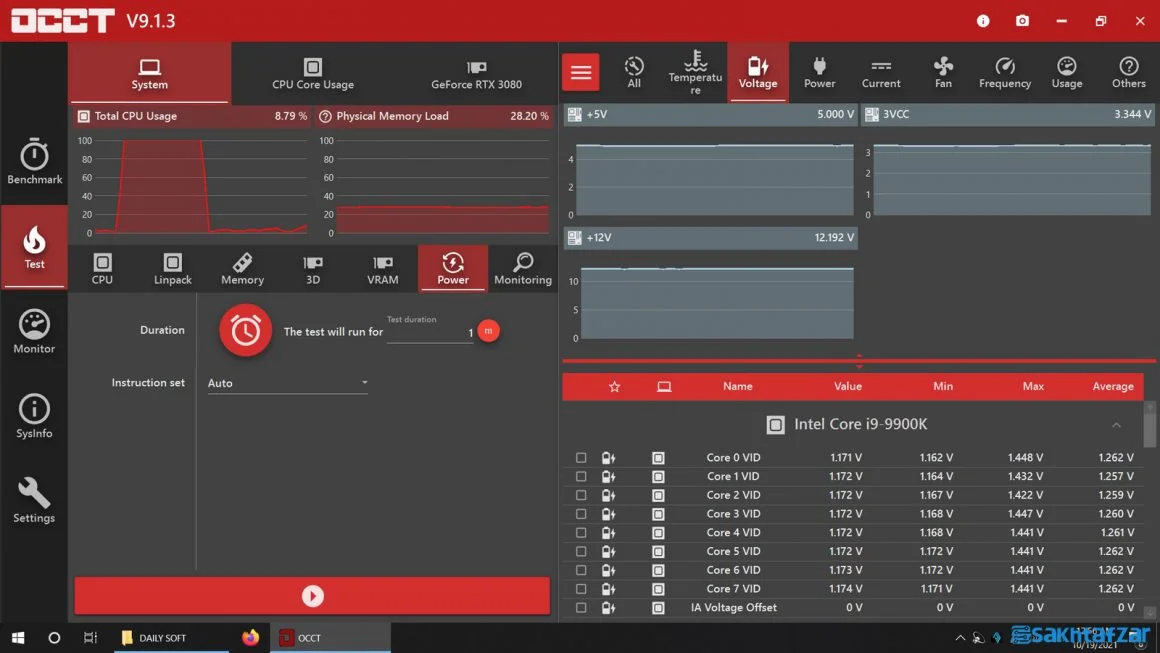This screenshot has height=653, width=1160.
Task: Open Windows Task View
Action: click(x=90, y=637)
